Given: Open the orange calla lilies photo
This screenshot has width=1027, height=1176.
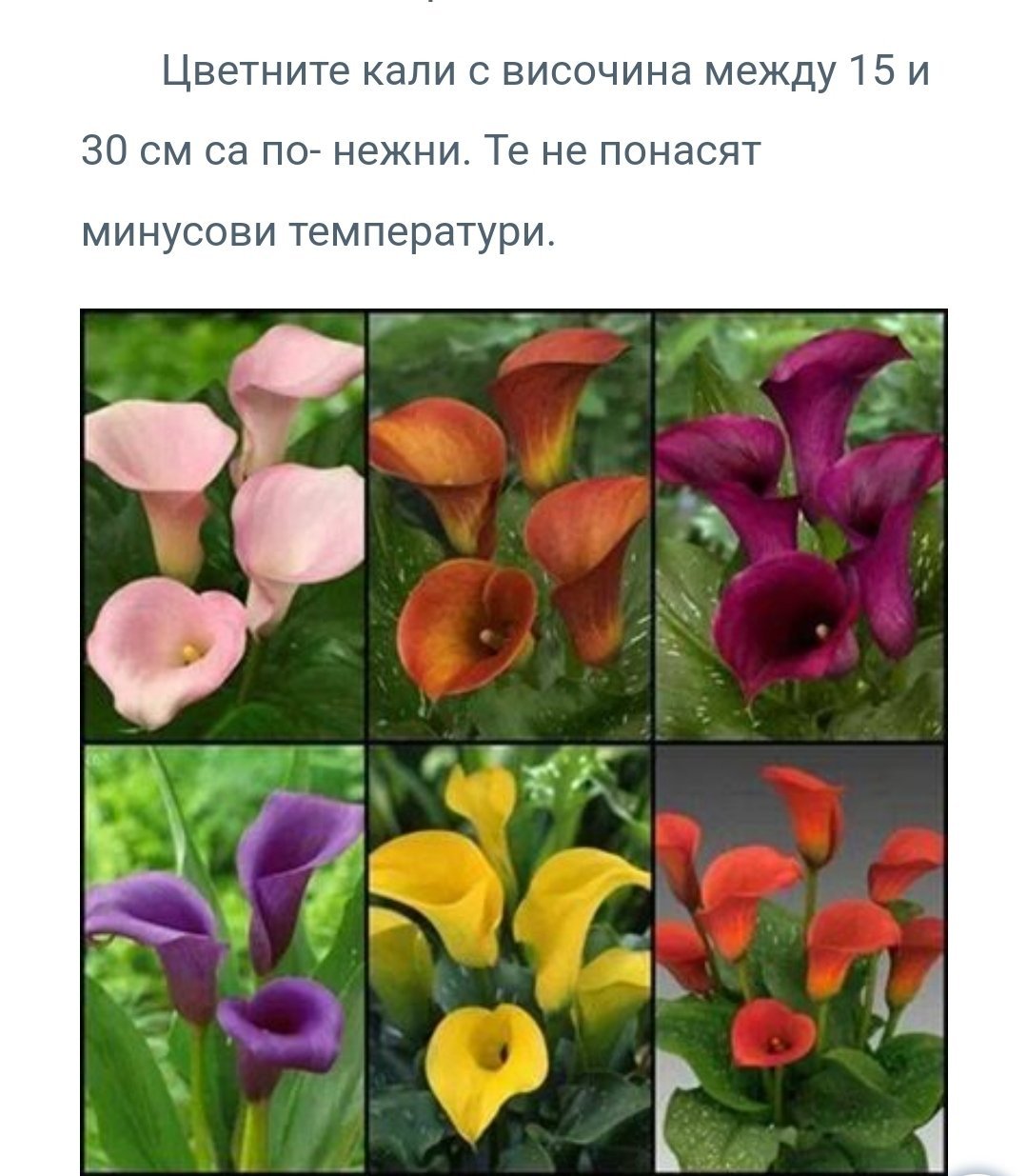Looking at the screenshot, I should pos(510,527).
